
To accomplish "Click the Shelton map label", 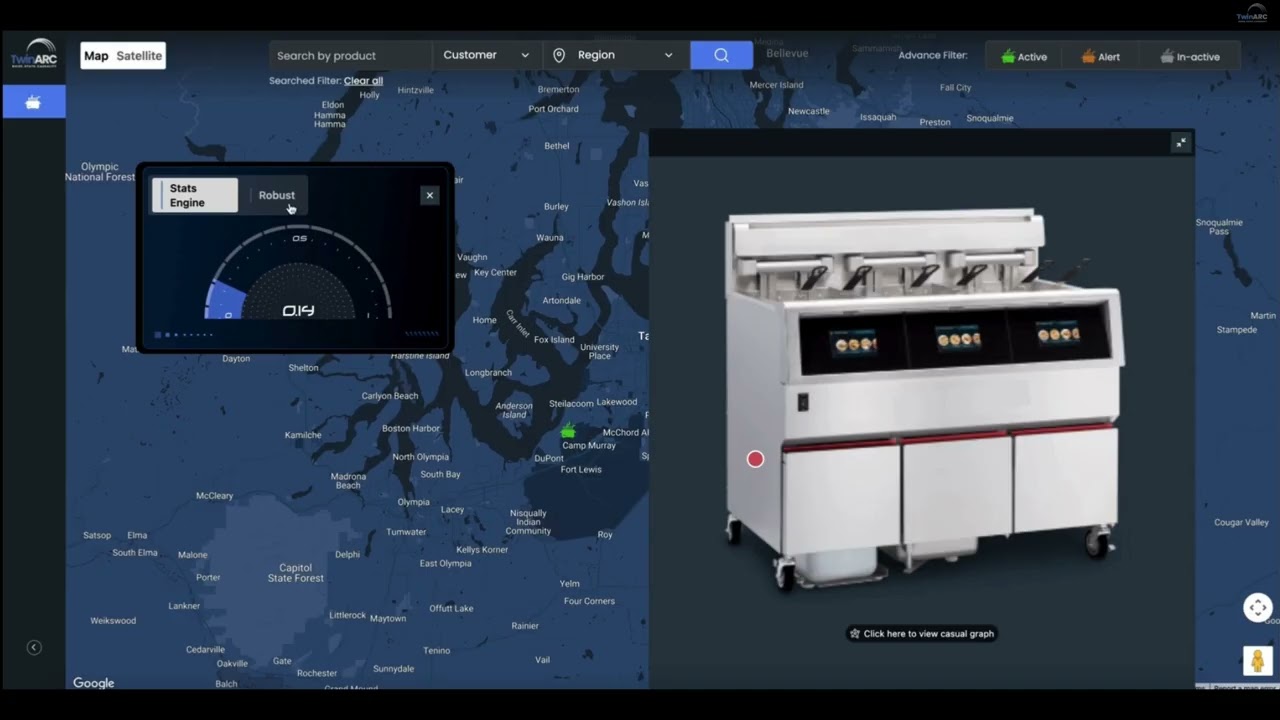I will tap(303, 368).
